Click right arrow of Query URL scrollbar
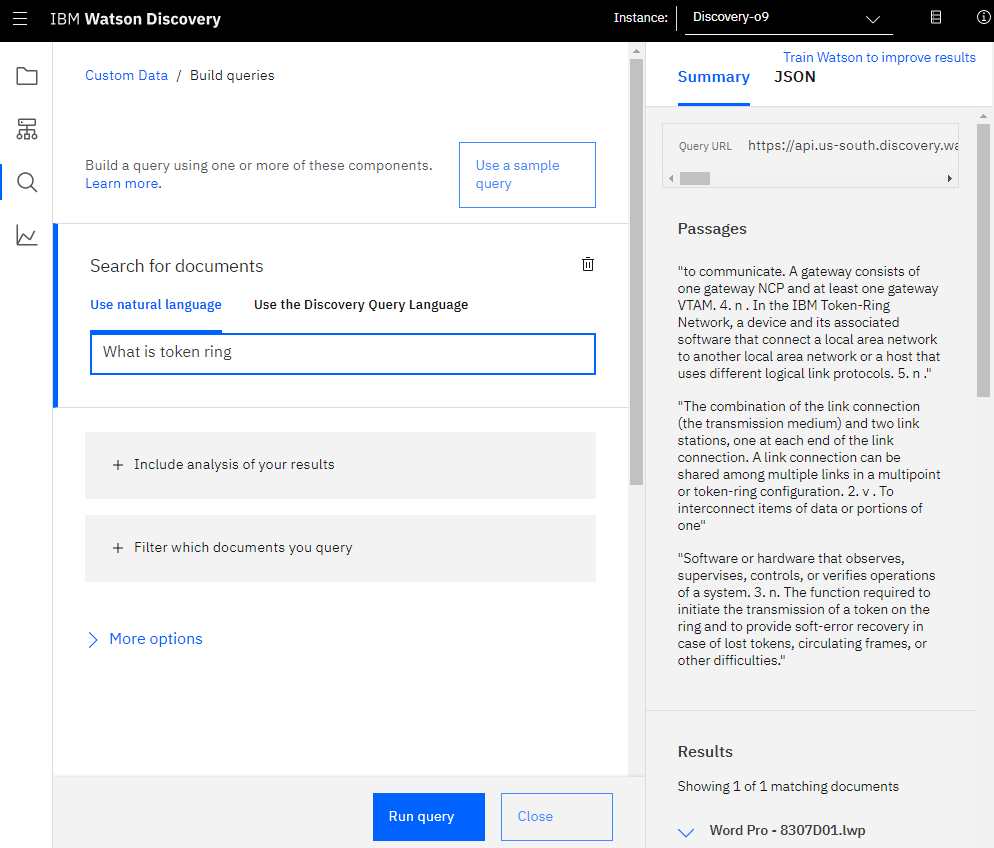This screenshot has height=848, width=994. pos(950,179)
